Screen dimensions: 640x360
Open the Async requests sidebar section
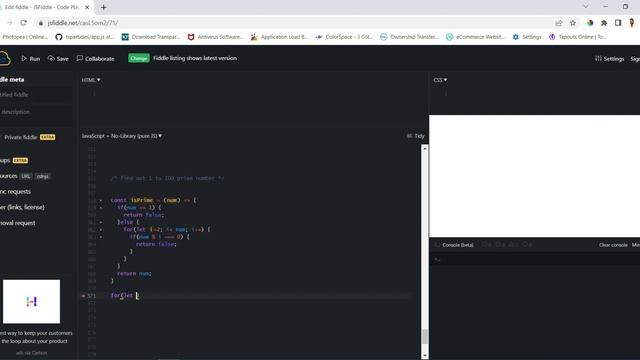click(x=16, y=191)
